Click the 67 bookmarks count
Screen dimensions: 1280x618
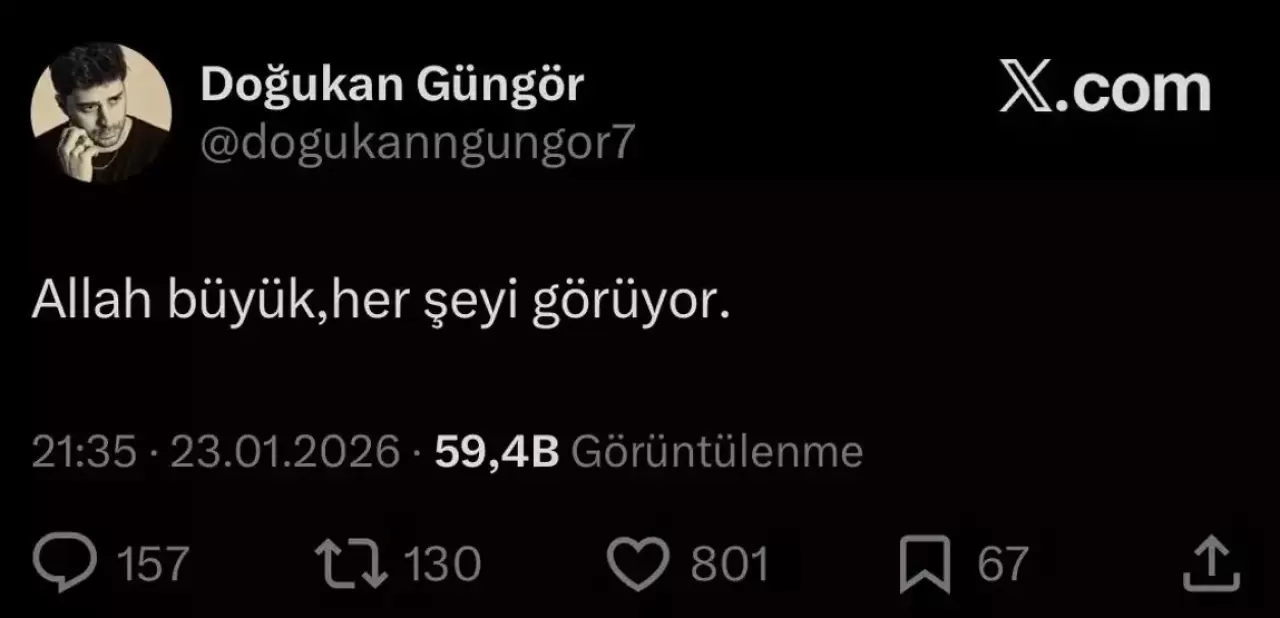tap(1002, 565)
